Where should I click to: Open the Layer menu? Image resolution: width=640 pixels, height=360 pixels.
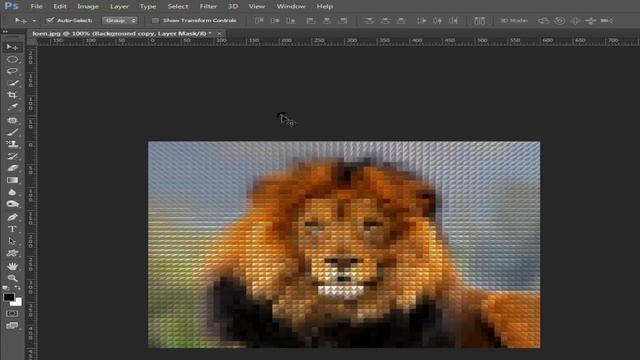coord(119,6)
